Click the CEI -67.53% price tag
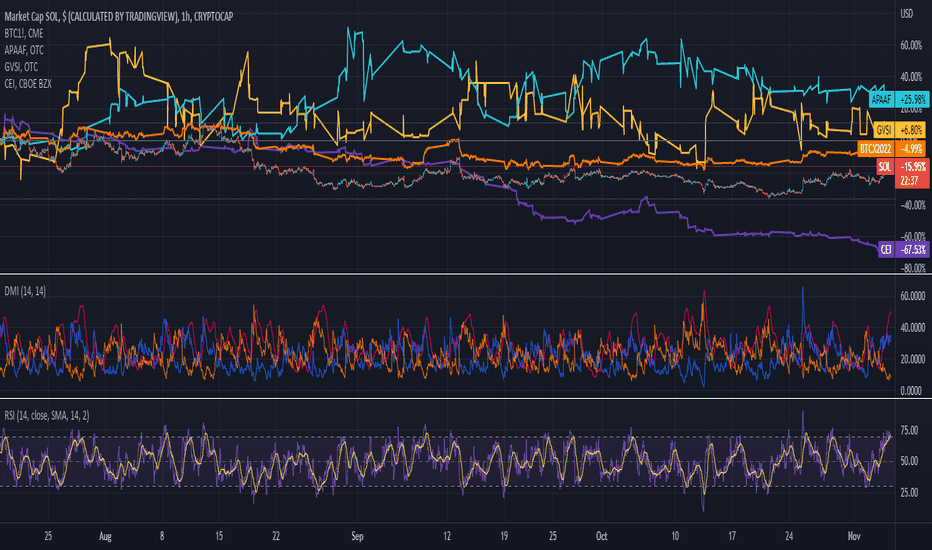The width and height of the screenshot is (932, 550). (x=903, y=249)
